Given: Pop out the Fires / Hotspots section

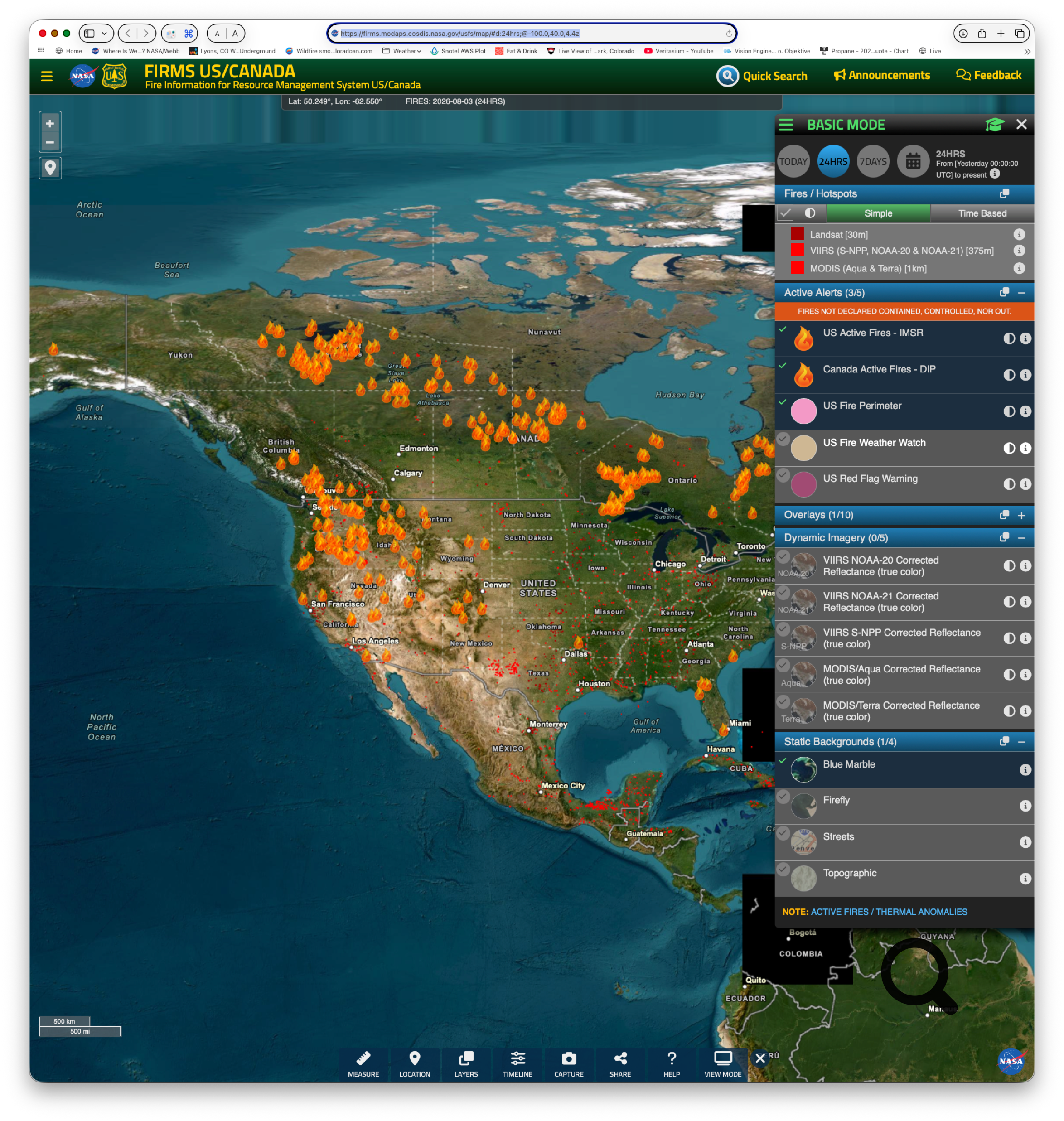Looking at the screenshot, I should click(x=1004, y=194).
